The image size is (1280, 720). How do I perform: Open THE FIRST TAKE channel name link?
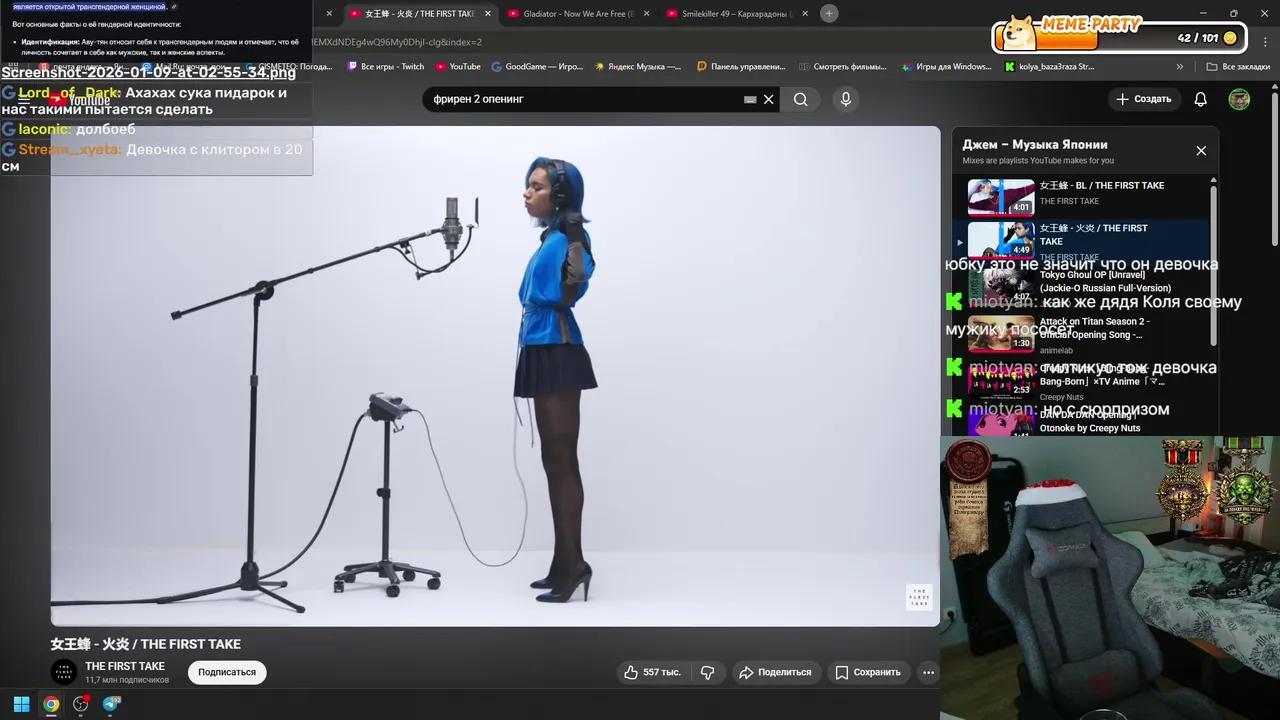125,666
